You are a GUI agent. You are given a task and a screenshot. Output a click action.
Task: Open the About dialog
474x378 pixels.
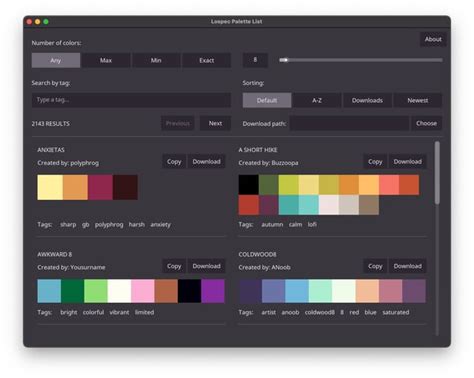[433, 39]
